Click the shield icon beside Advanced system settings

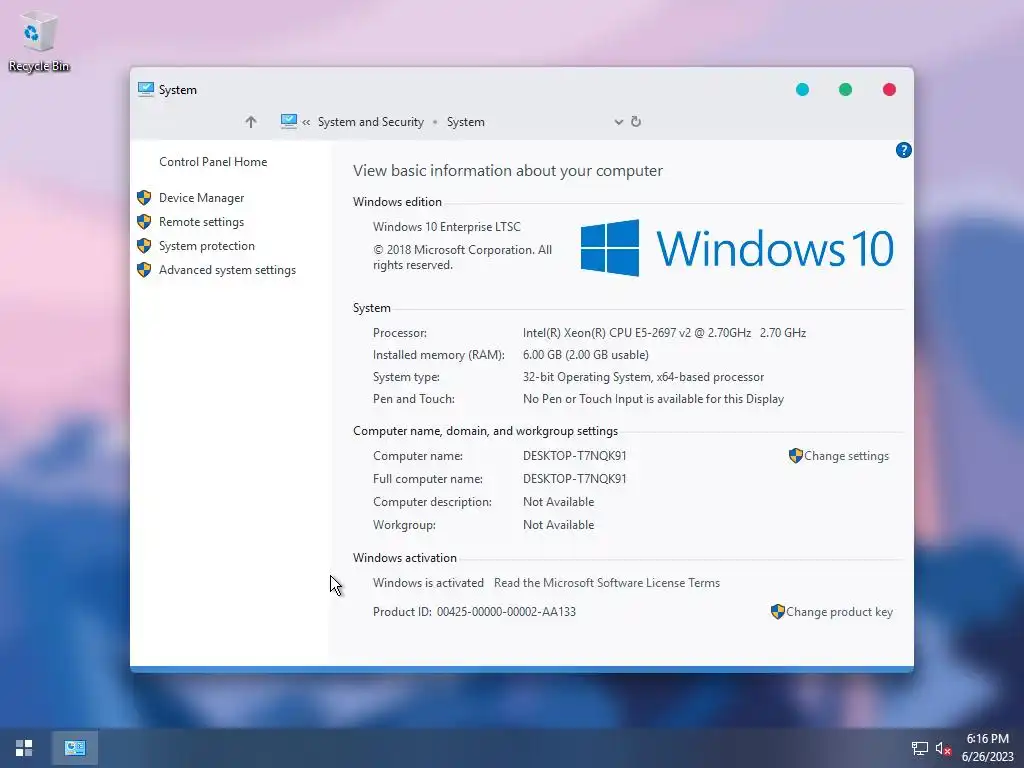click(144, 270)
